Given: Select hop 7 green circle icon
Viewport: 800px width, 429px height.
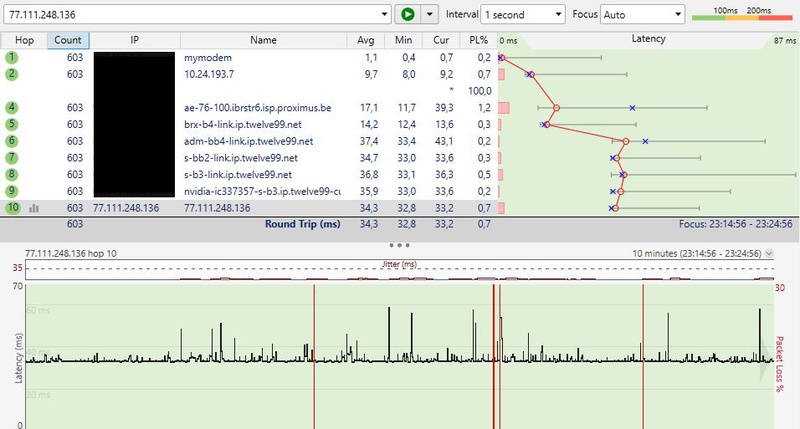Looking at the screenshot, I should coord(12,158).
